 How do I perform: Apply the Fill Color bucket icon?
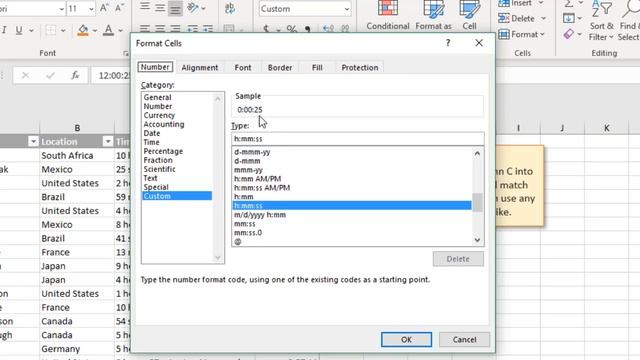click(83, 31)
